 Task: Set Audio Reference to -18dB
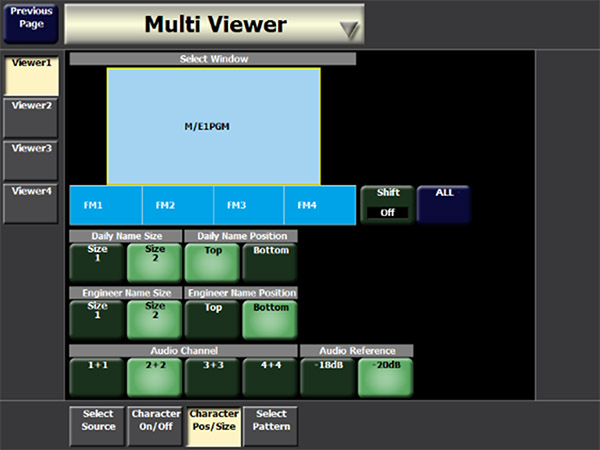(328, 377)
